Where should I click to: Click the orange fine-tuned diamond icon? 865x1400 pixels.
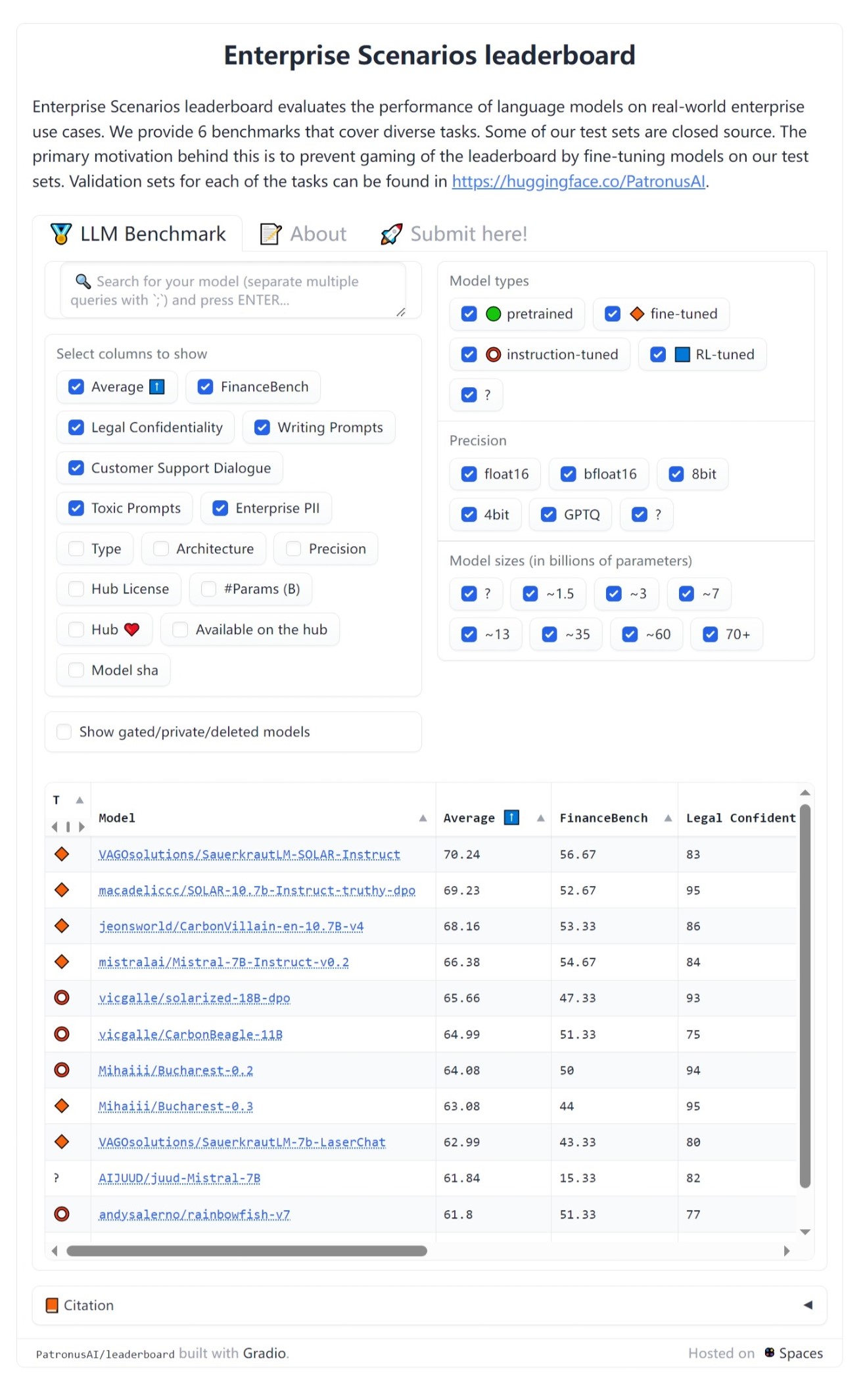point(637,314)
